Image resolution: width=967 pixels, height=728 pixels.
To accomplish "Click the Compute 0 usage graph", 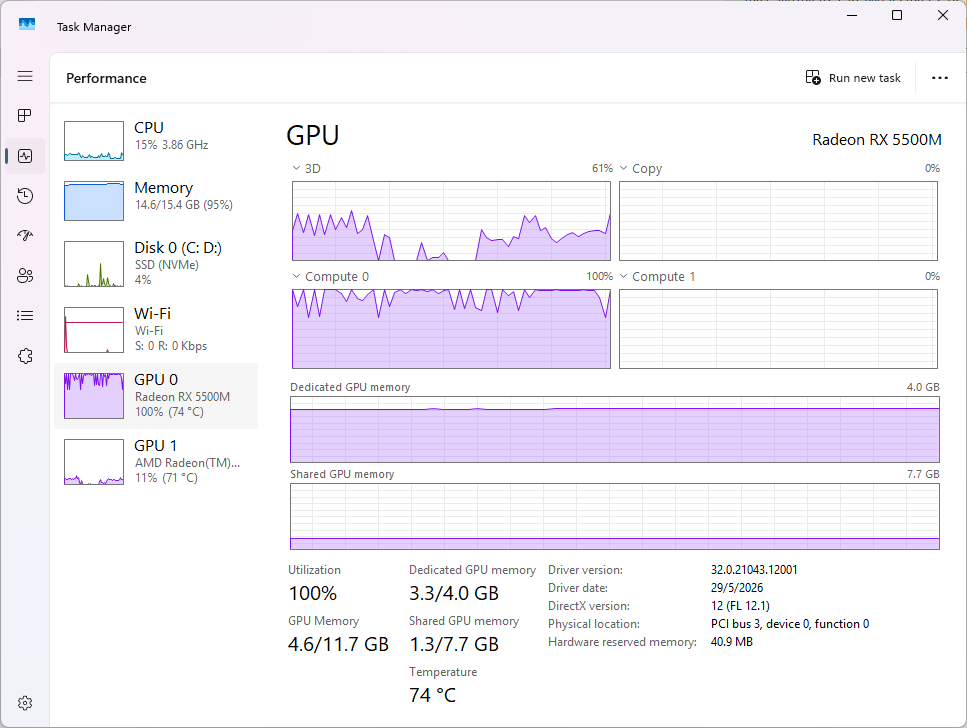I will 451,329.
